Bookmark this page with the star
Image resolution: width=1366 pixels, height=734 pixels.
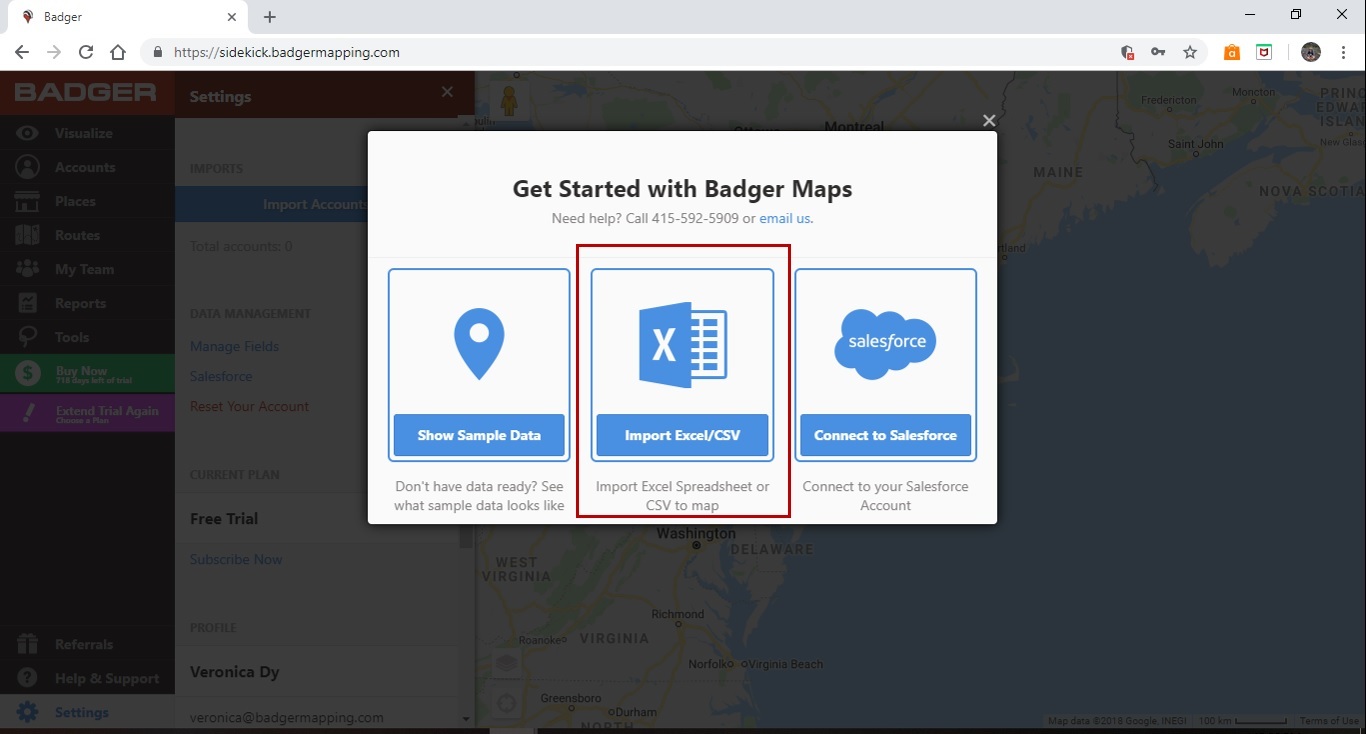pyautogui.click(x=1190, y=52)
